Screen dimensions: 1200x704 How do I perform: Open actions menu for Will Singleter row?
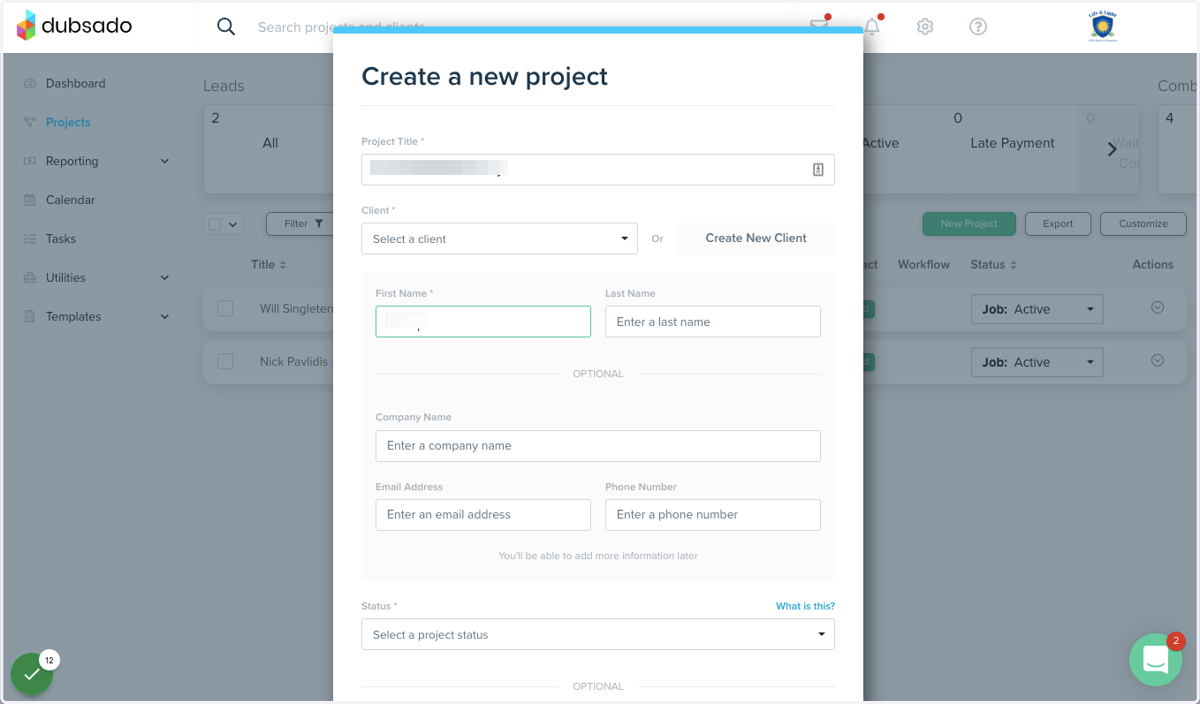(x=1157, y=308)
